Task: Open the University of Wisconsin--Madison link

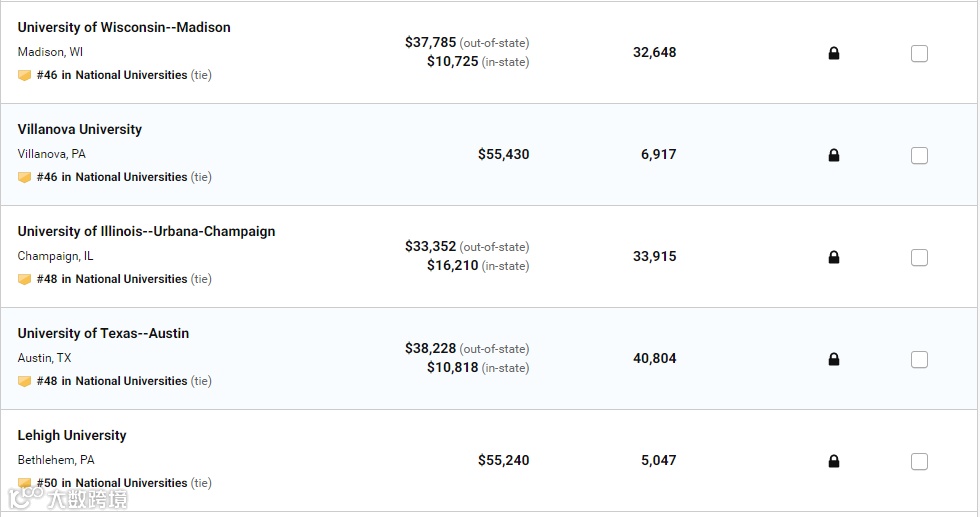Action: tap(124, 27)
